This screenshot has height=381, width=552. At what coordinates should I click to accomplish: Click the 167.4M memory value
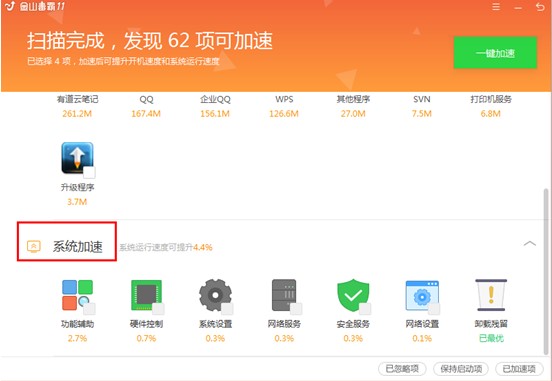pyautogui.click(x=146, y=114)
